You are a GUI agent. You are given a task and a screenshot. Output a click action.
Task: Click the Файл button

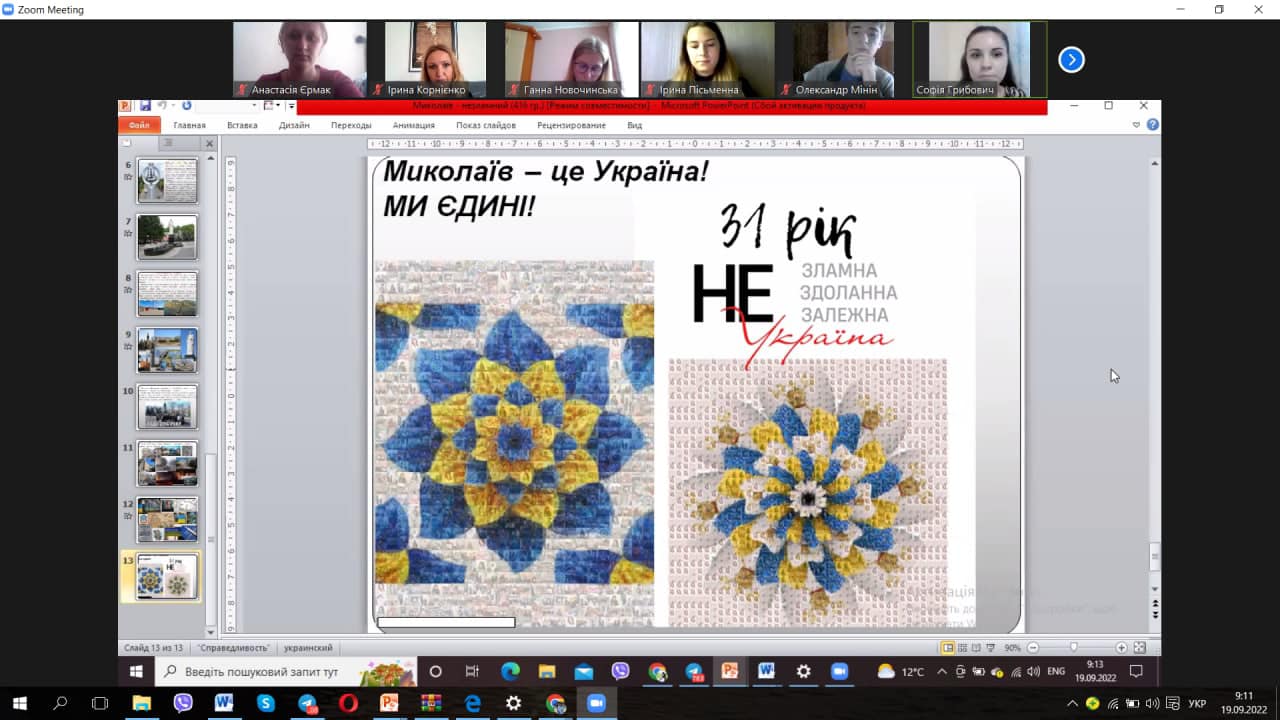(x=139, y=125)
